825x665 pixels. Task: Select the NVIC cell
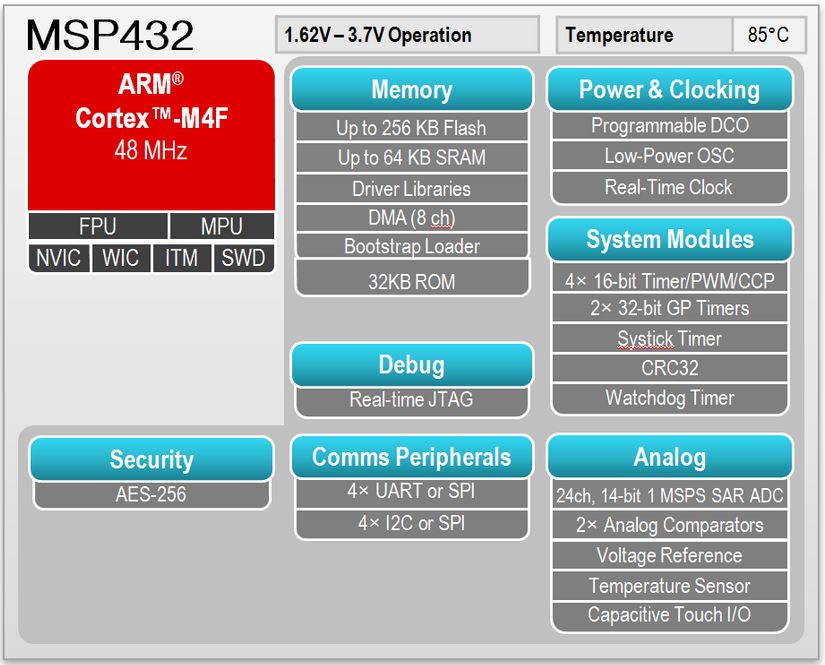[x=58, y=258]
